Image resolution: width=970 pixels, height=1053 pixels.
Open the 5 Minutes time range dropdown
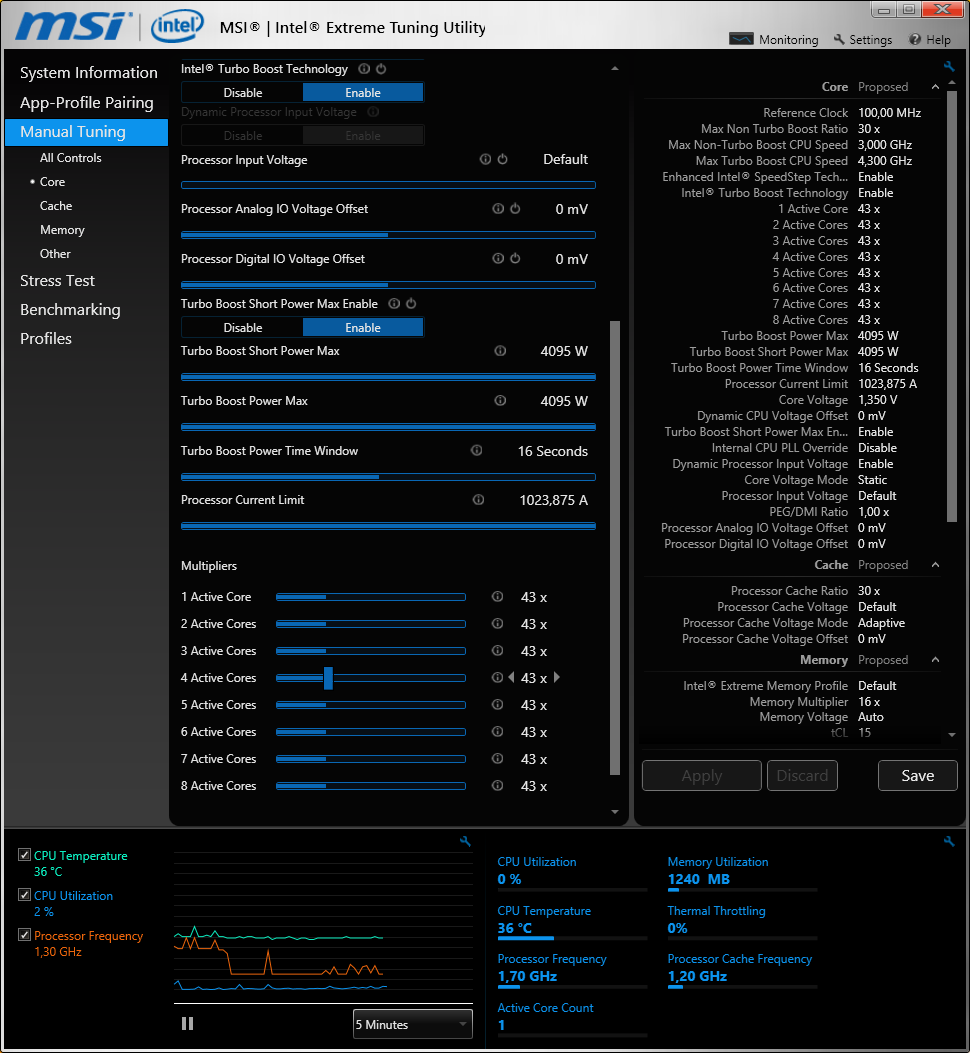pyautogui.click(x=412, y=1024)
